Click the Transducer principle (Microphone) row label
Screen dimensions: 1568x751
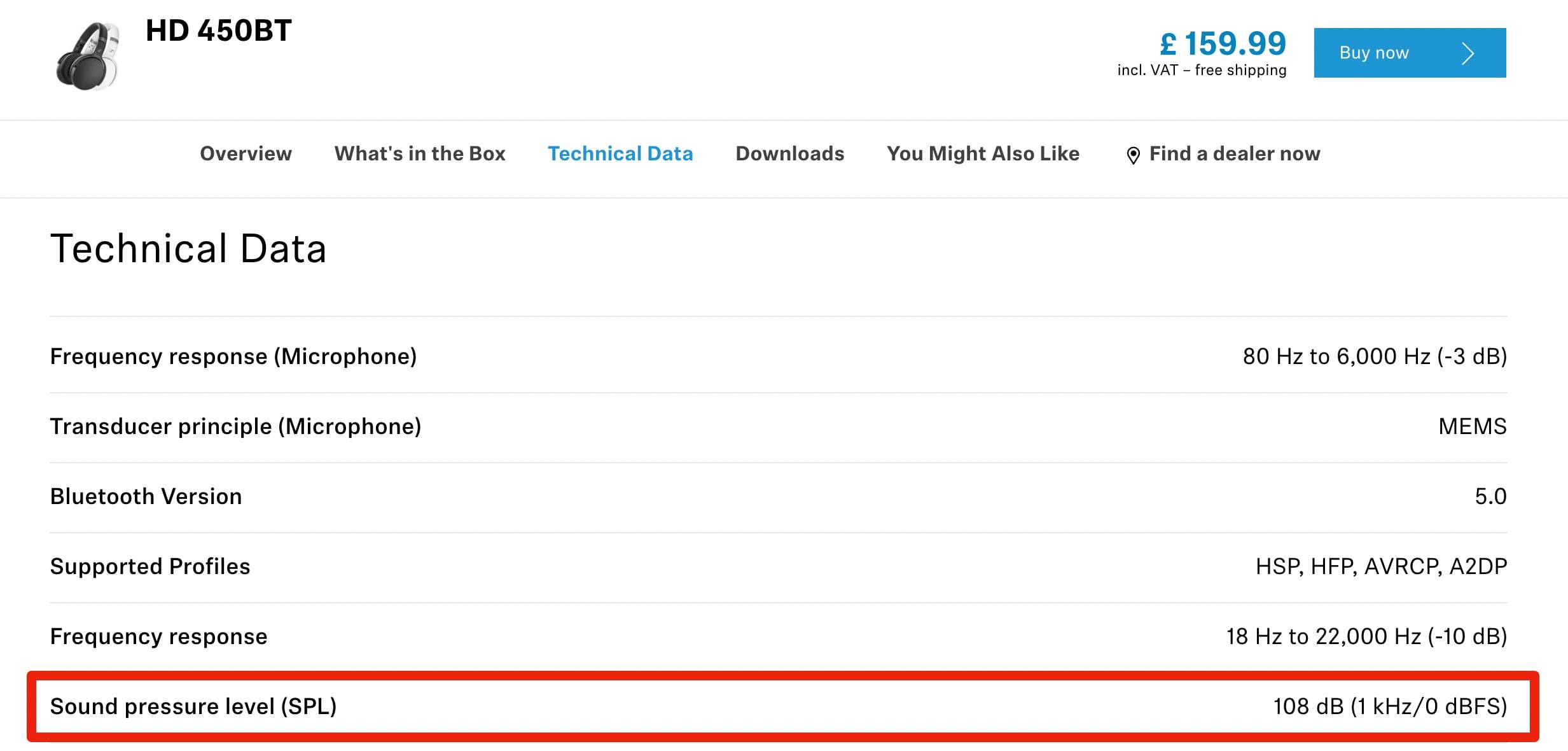pos(235,426)
